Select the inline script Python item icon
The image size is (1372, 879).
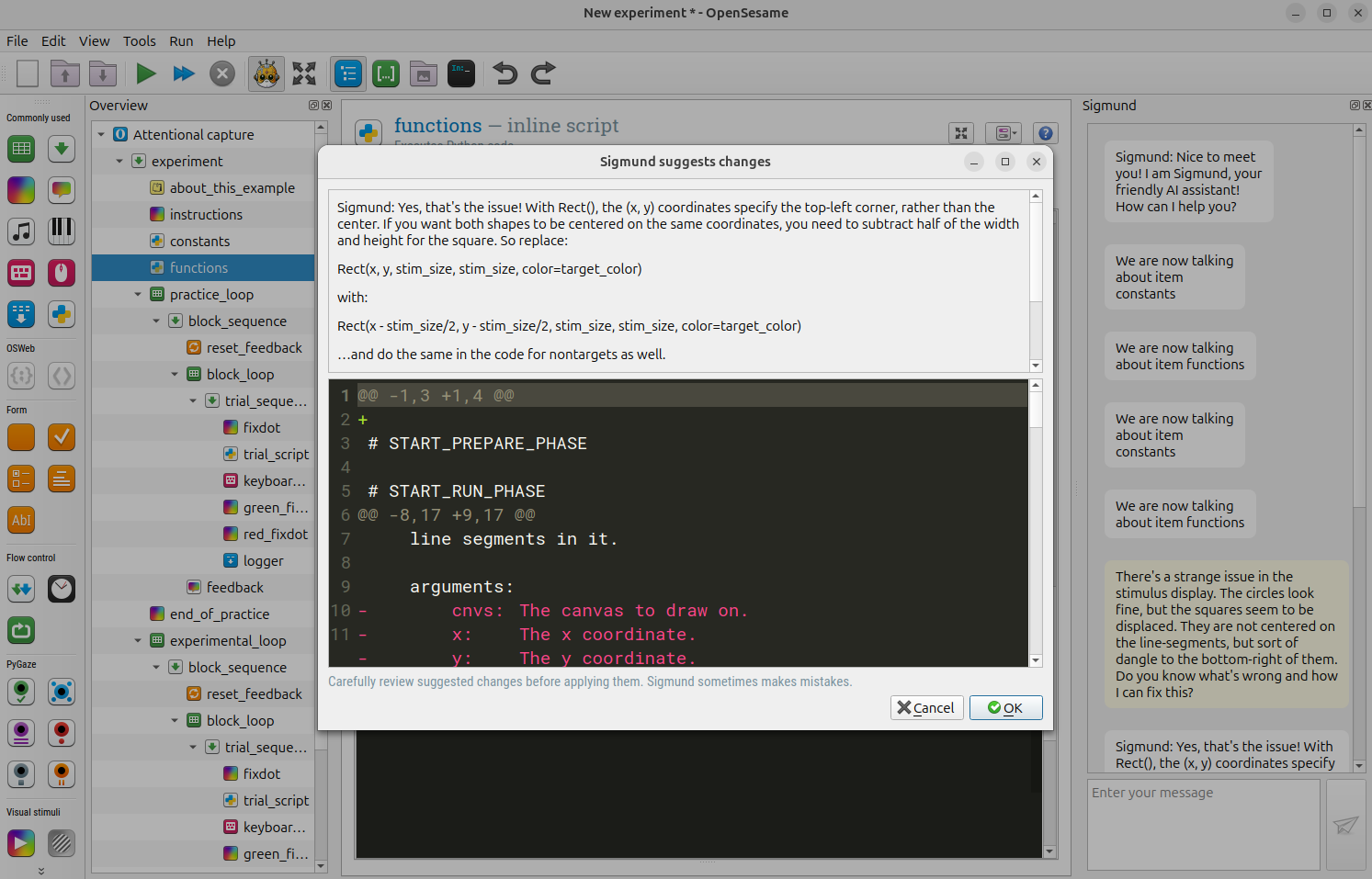(62, 314)
